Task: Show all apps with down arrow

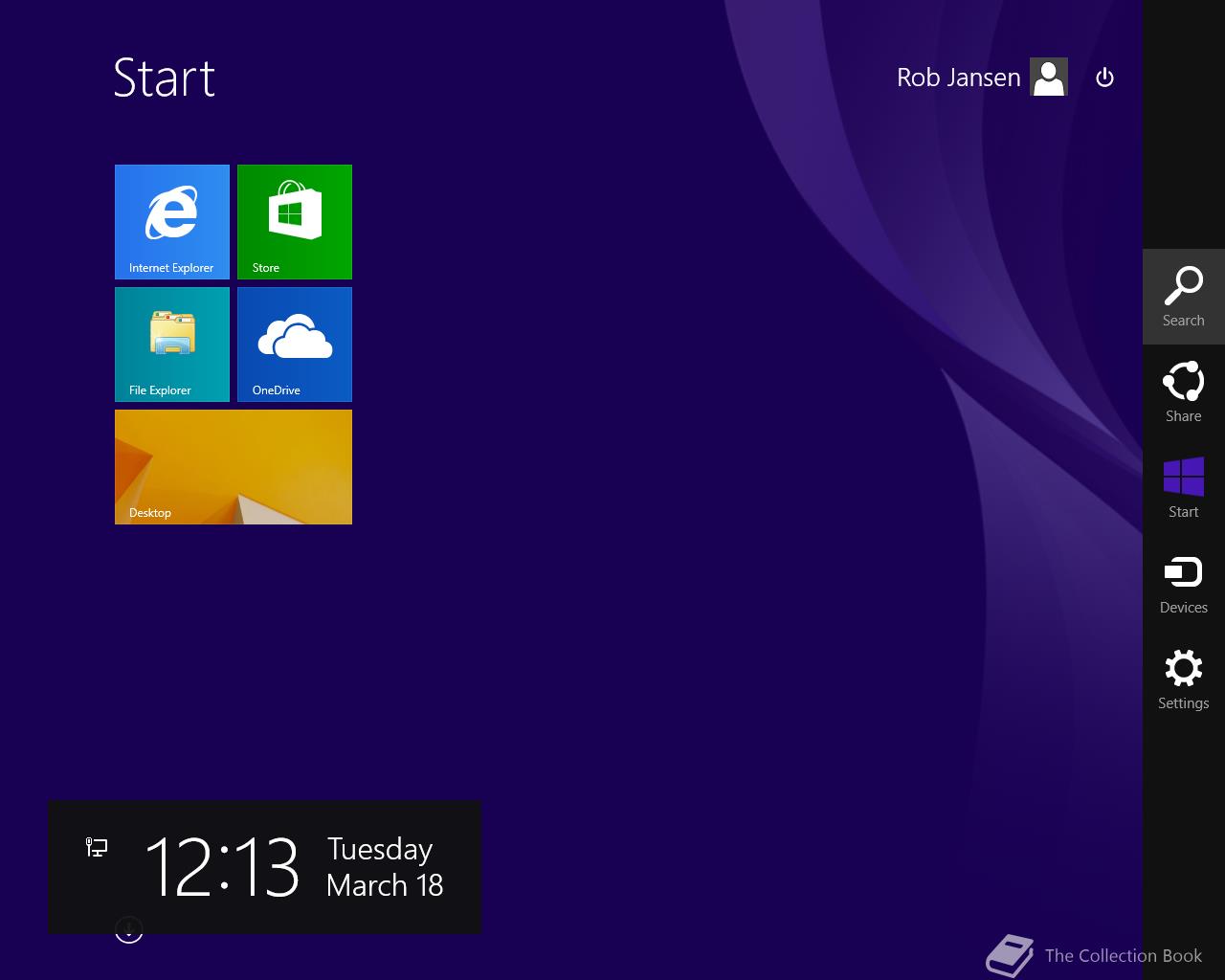Action: pyautogui.click(x=129, y=929)
